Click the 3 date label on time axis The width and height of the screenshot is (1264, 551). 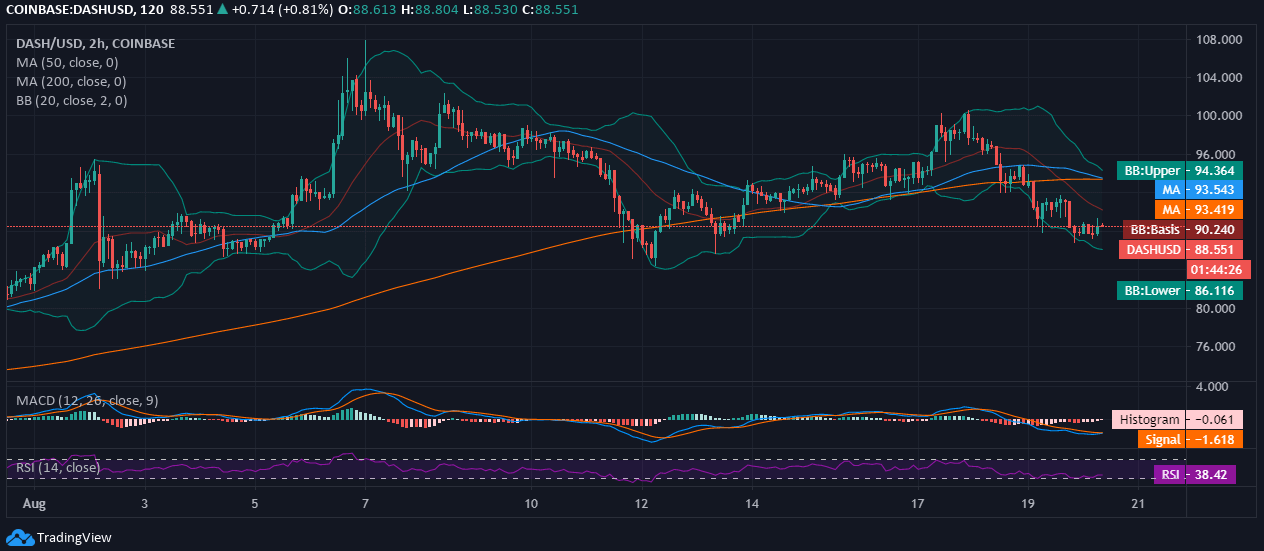point(145,502)
